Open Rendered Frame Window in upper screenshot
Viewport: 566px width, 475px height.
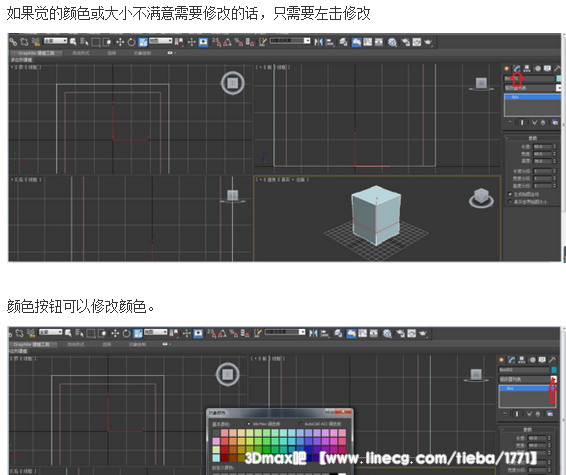[417, 42]
